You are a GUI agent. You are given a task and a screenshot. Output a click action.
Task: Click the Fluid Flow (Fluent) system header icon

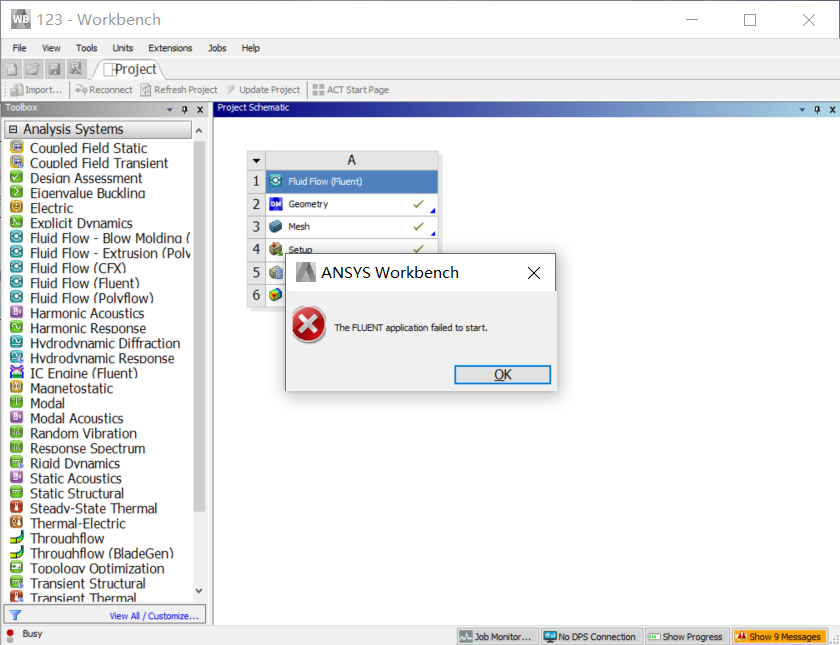276,181
